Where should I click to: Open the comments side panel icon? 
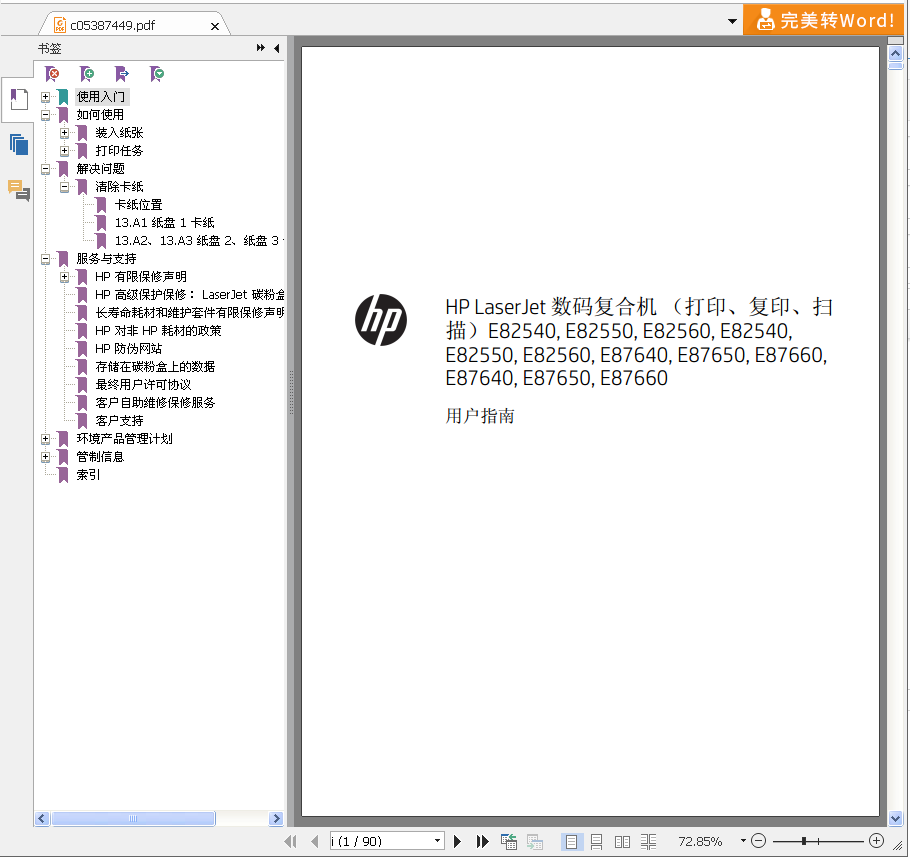click(19, 190)
